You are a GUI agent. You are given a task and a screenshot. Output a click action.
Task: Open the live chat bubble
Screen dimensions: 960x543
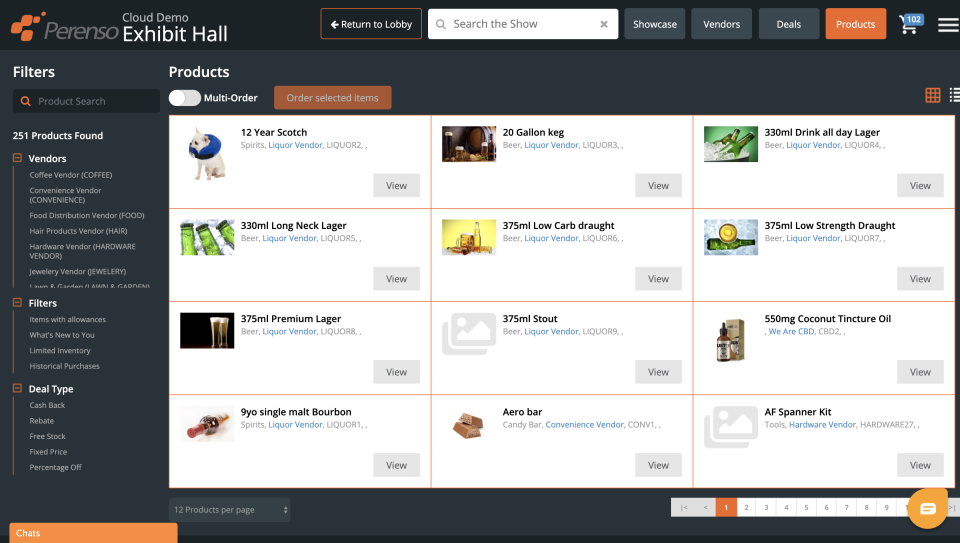click(x=928, y=508)
